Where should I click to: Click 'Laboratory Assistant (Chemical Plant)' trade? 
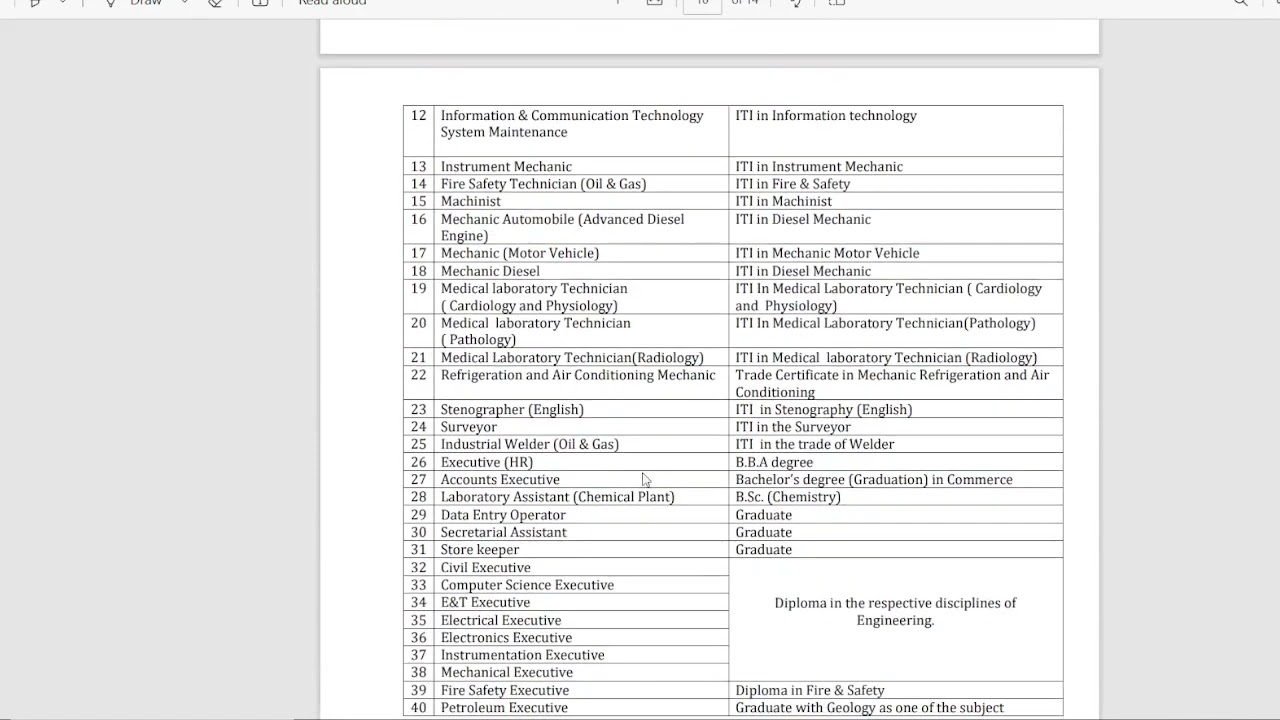click(x=558, y=497)
